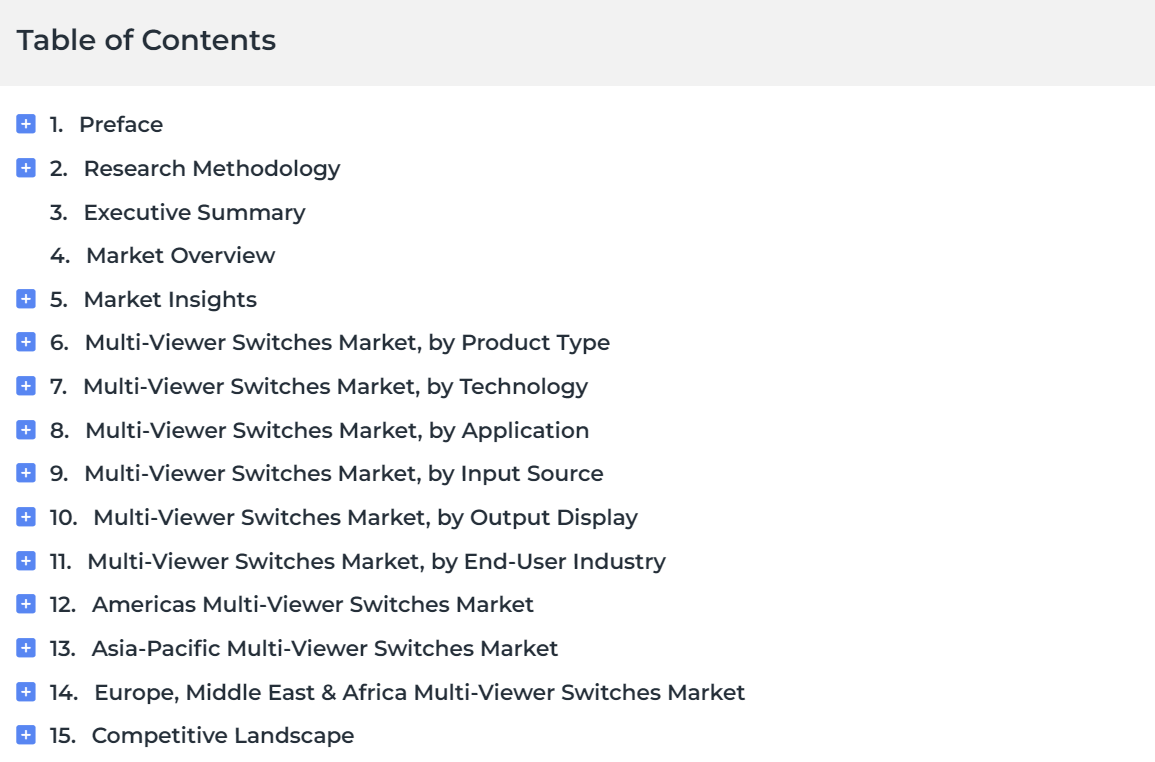1155x762 pixels.
Task: Expand Competitive Landscape plus icon
Action: [26, 735]
